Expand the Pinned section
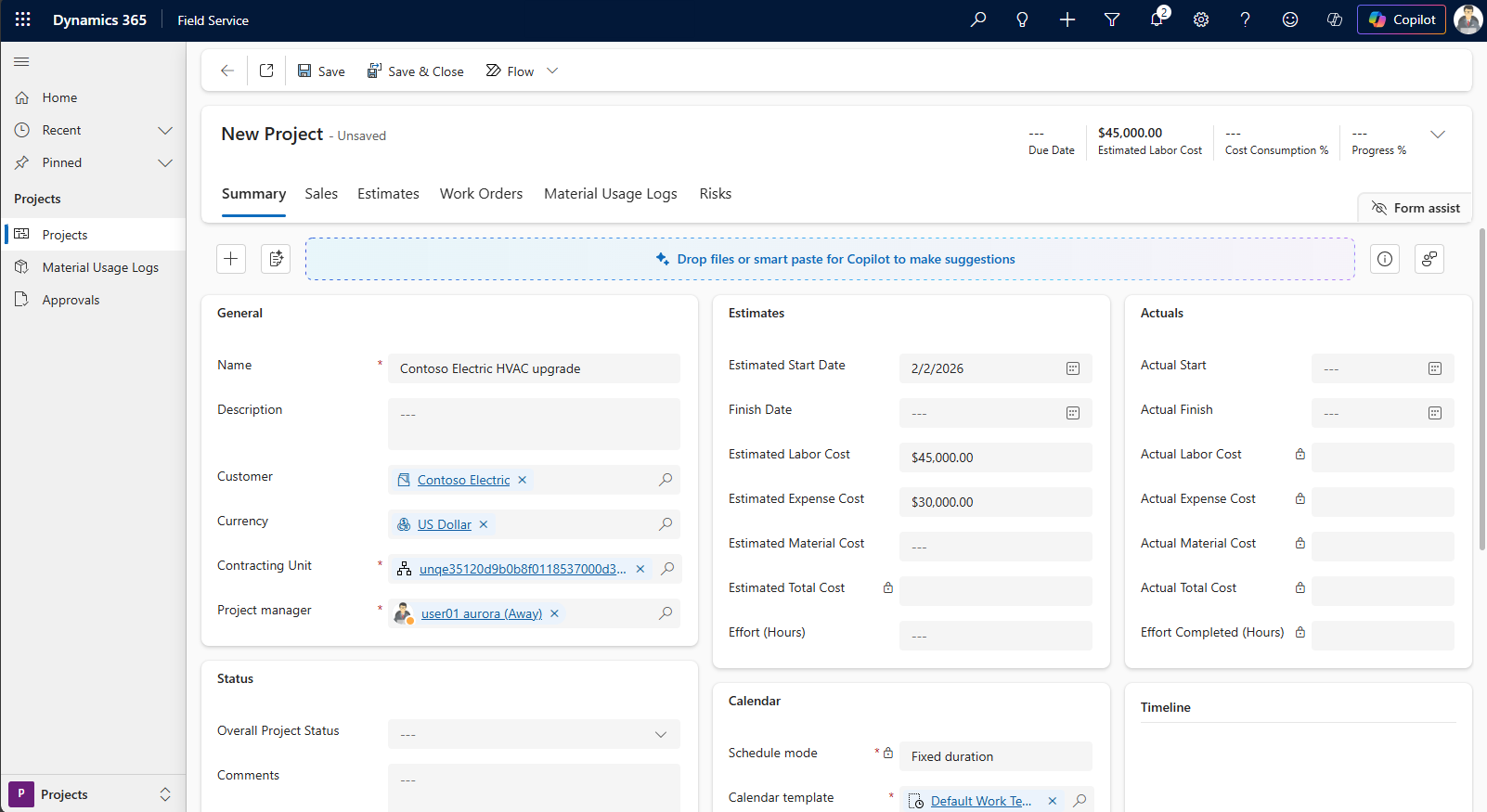Screen dimensions: 1487x812 (x=165, y=162)
